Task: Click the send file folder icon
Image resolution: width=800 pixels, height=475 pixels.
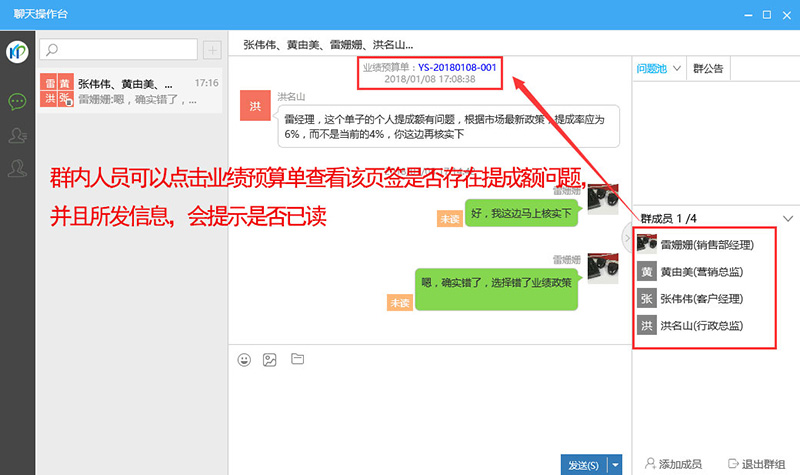Action: click(x=297, y=359)
